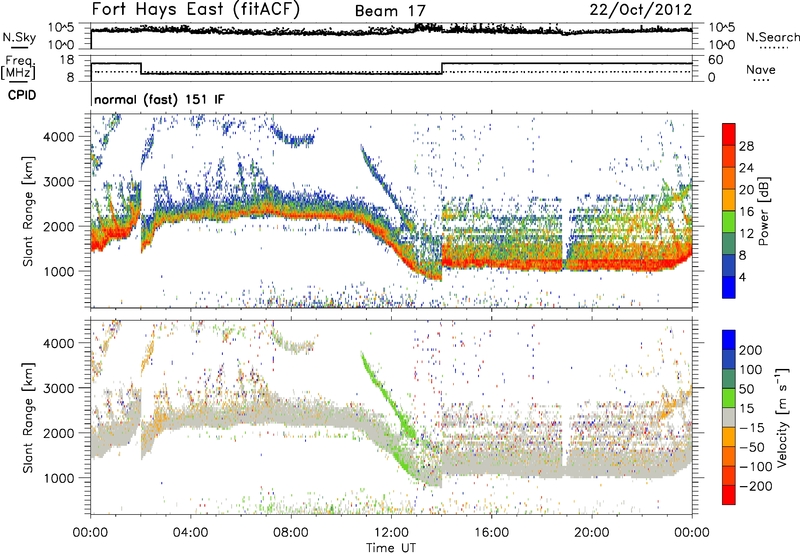Click the 'Beam 17' label
Image resolution: width=800 pixels, height=554 pixels.
pyautogui.click(x=390, y=11)
